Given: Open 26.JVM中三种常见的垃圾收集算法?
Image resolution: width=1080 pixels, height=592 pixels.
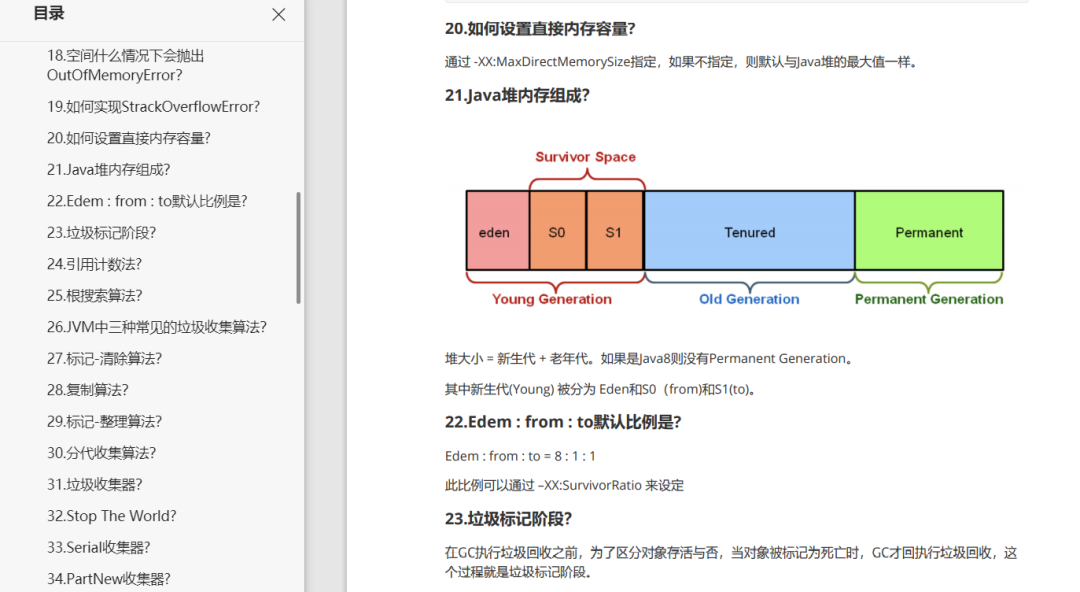Looking at the screenshot, I should 156,327.
